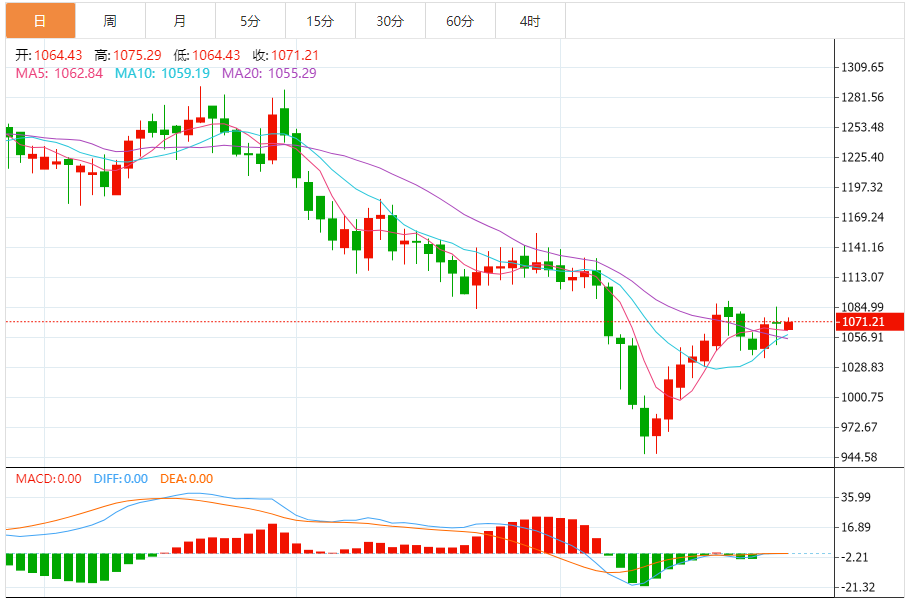The height and width of the screenshot is (598, 913).
Task: Click the last red candlestick on the chart
Action: [788, 325]
